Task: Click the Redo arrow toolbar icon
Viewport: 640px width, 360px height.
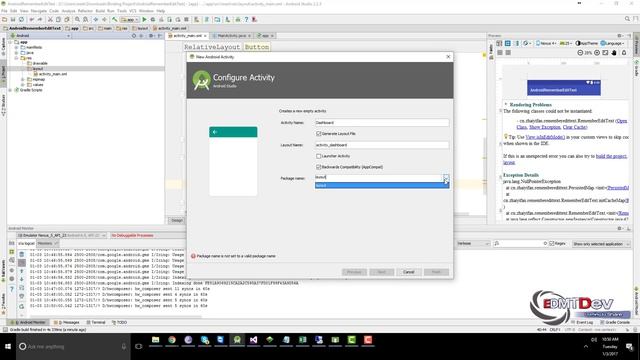Action: pyautogui.click(x=40, y=19)
